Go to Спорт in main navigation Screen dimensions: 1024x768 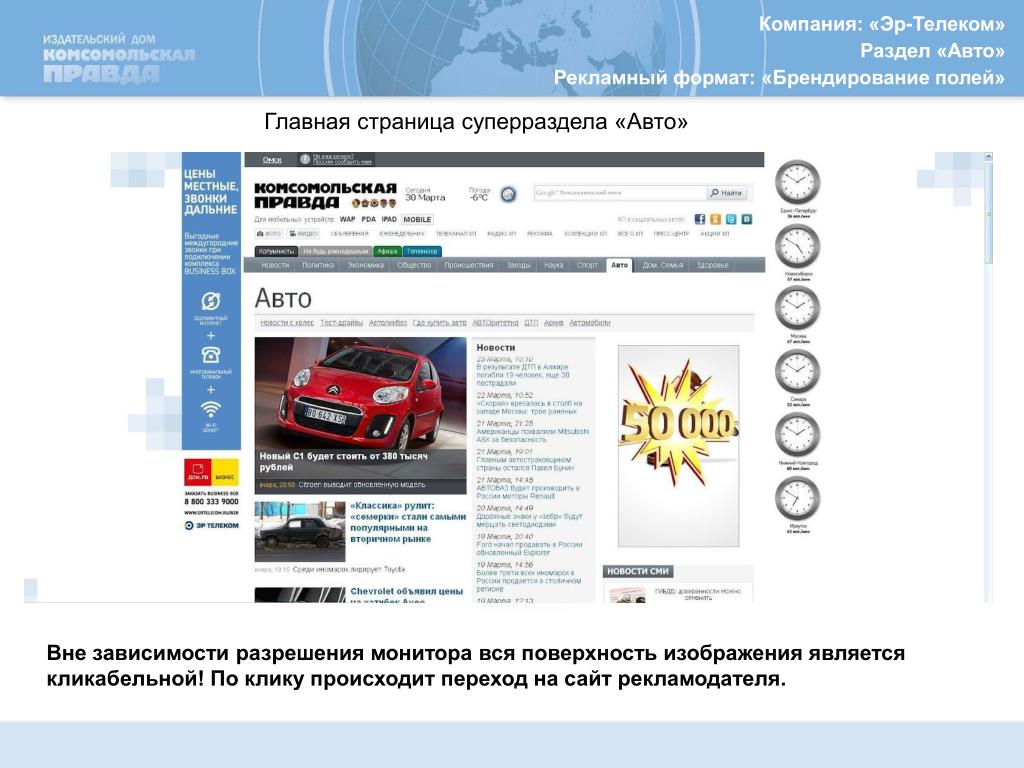pyautogui.click(x=587, y=265)
